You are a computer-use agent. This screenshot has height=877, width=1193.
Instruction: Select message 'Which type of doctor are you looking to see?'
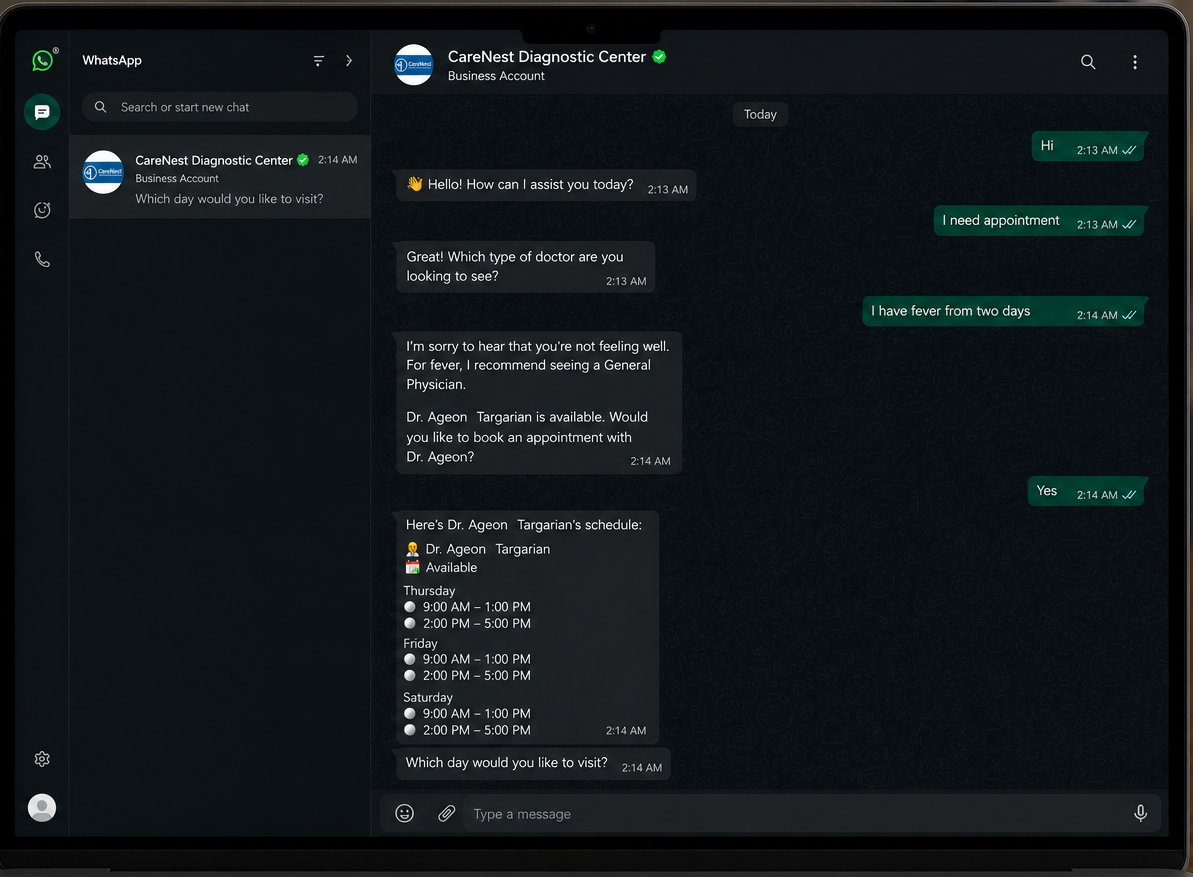(525, 267)
